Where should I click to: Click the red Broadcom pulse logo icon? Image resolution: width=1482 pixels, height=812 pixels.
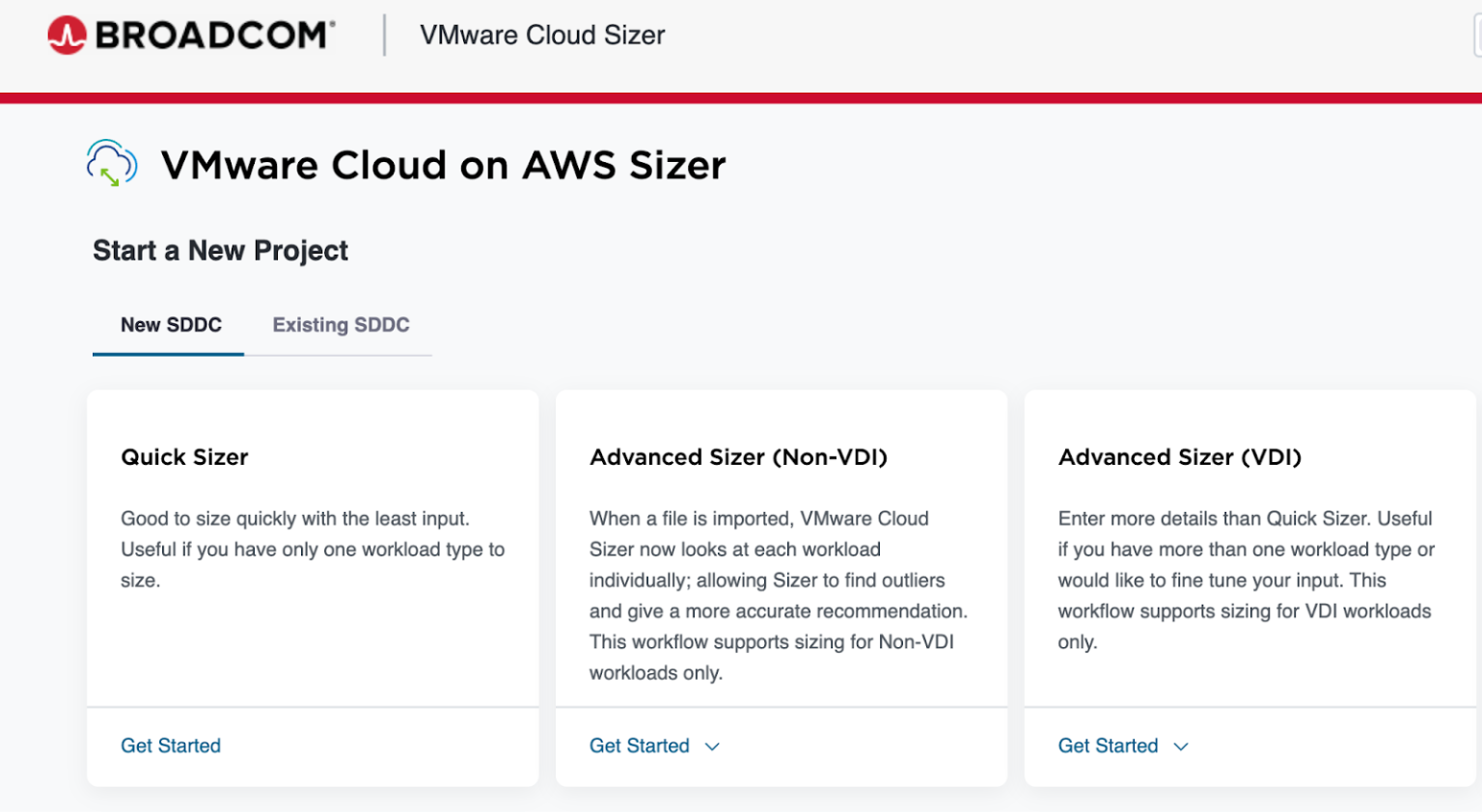coord(67,36)
